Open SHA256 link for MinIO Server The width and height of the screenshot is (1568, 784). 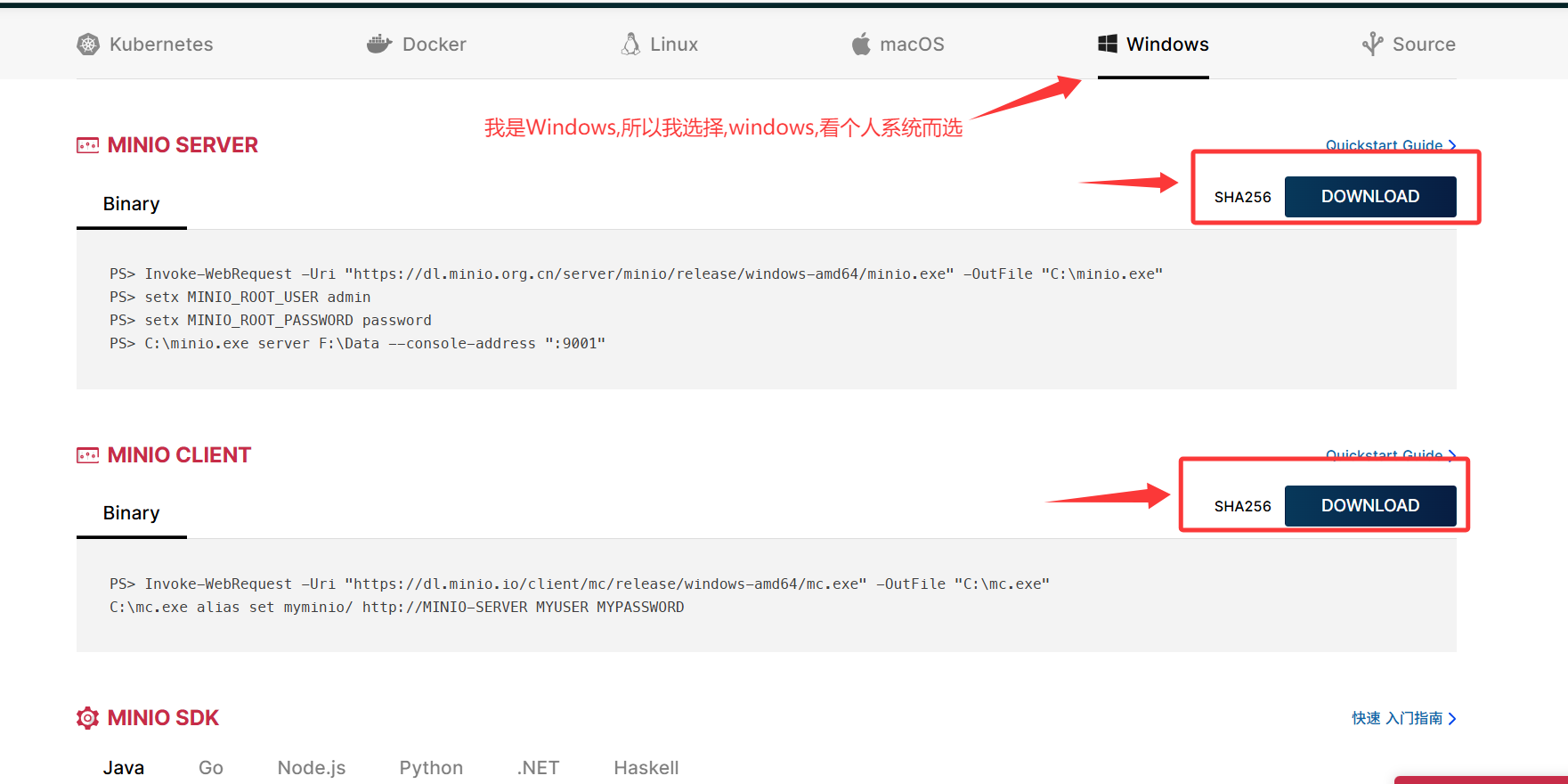tap(1242, 197)
